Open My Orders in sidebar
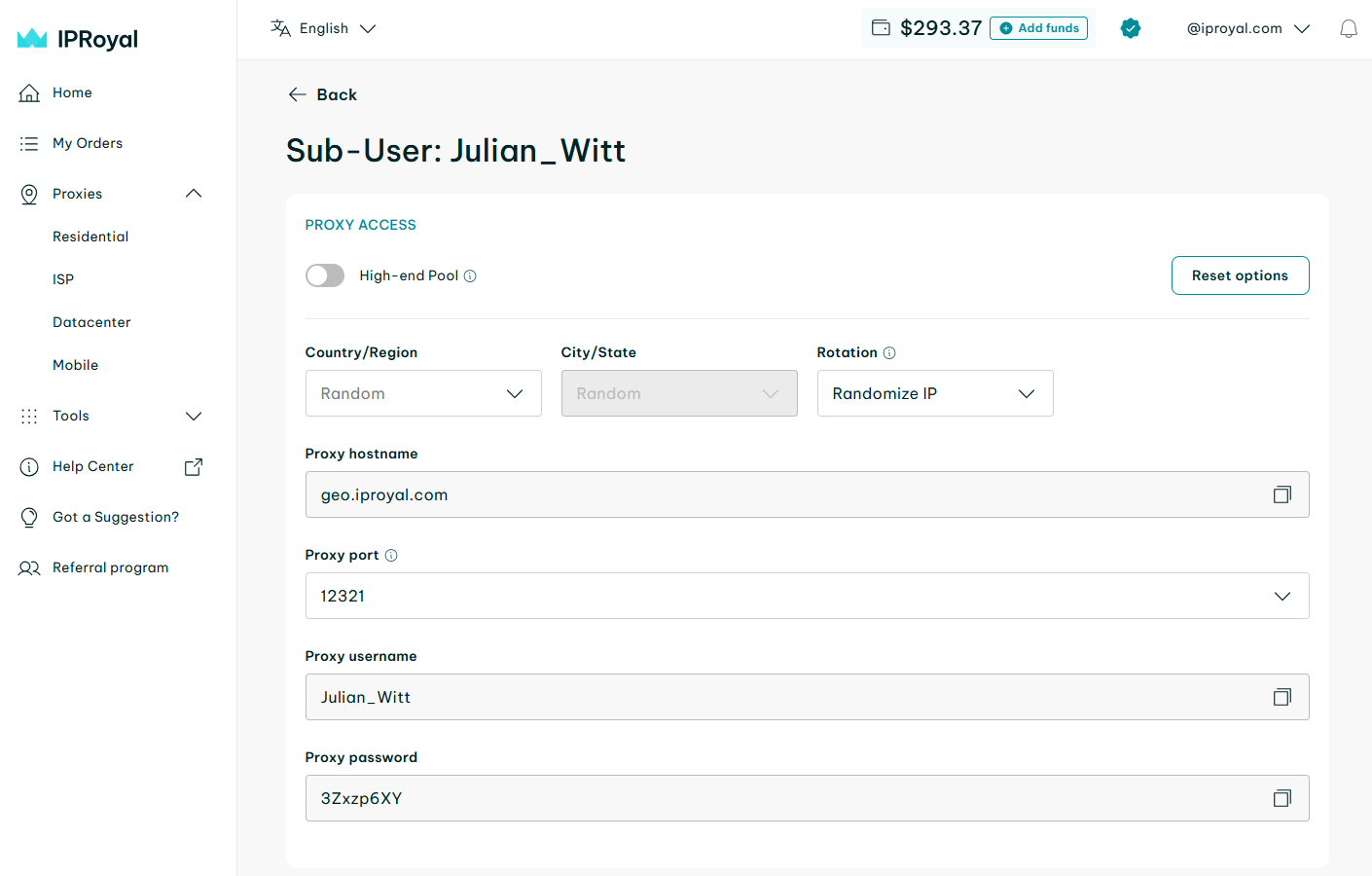1372x876 pixels. click(88, 143)
